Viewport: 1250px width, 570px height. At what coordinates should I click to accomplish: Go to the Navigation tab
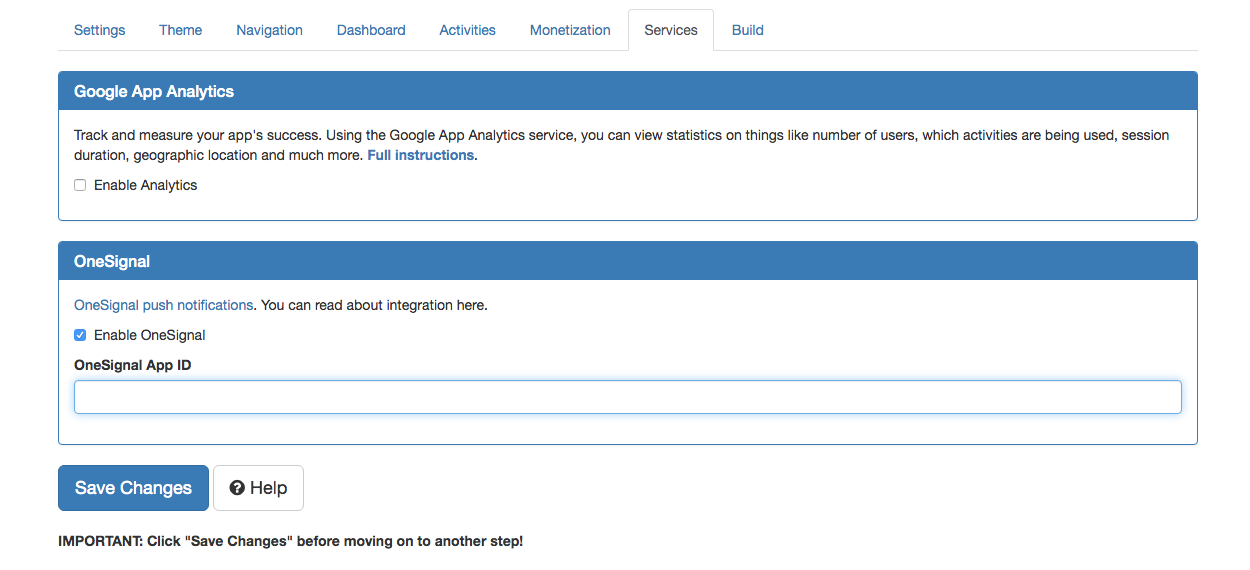pos(269,30)
